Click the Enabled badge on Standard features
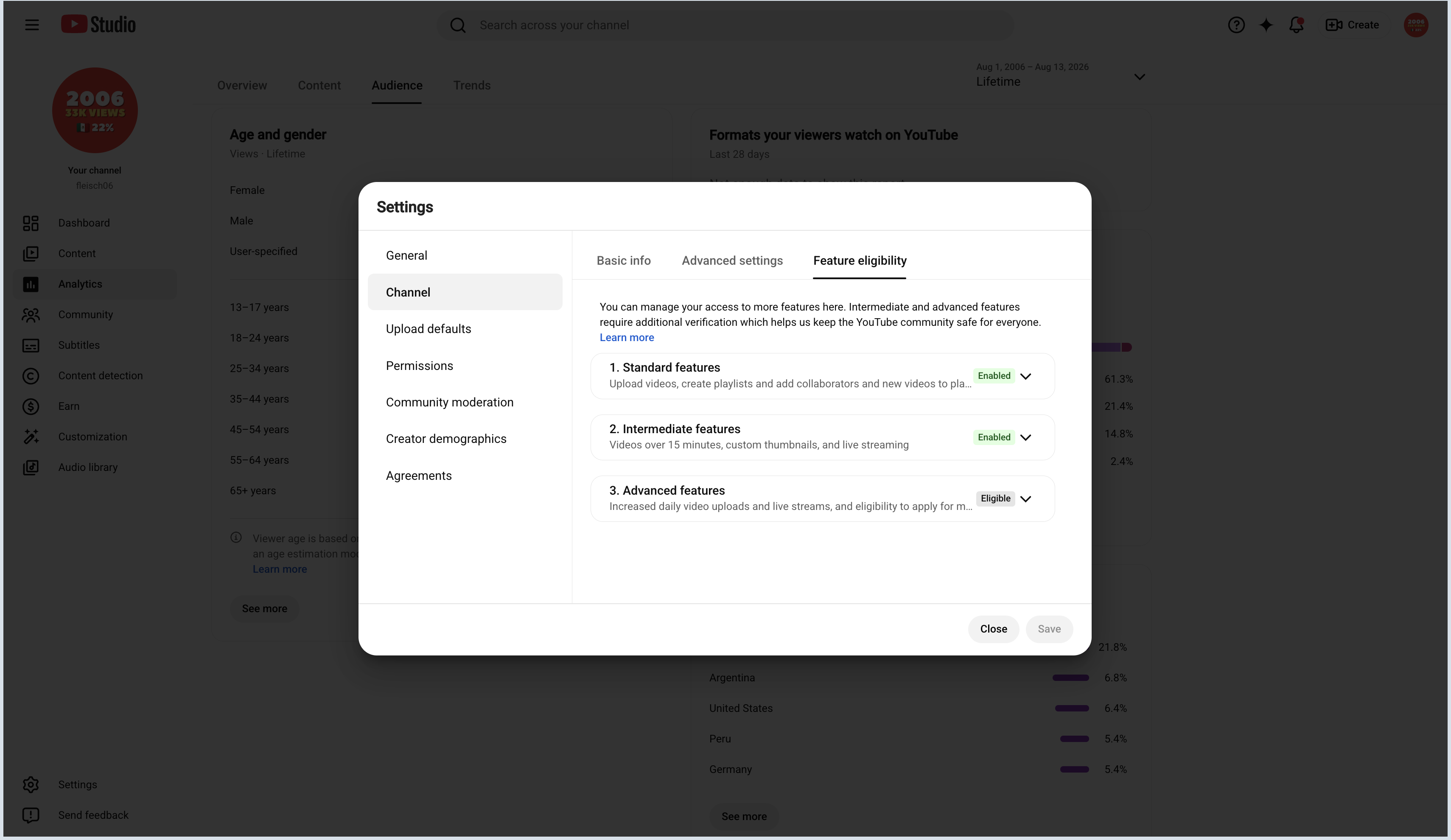 click(x=994, y=376)
